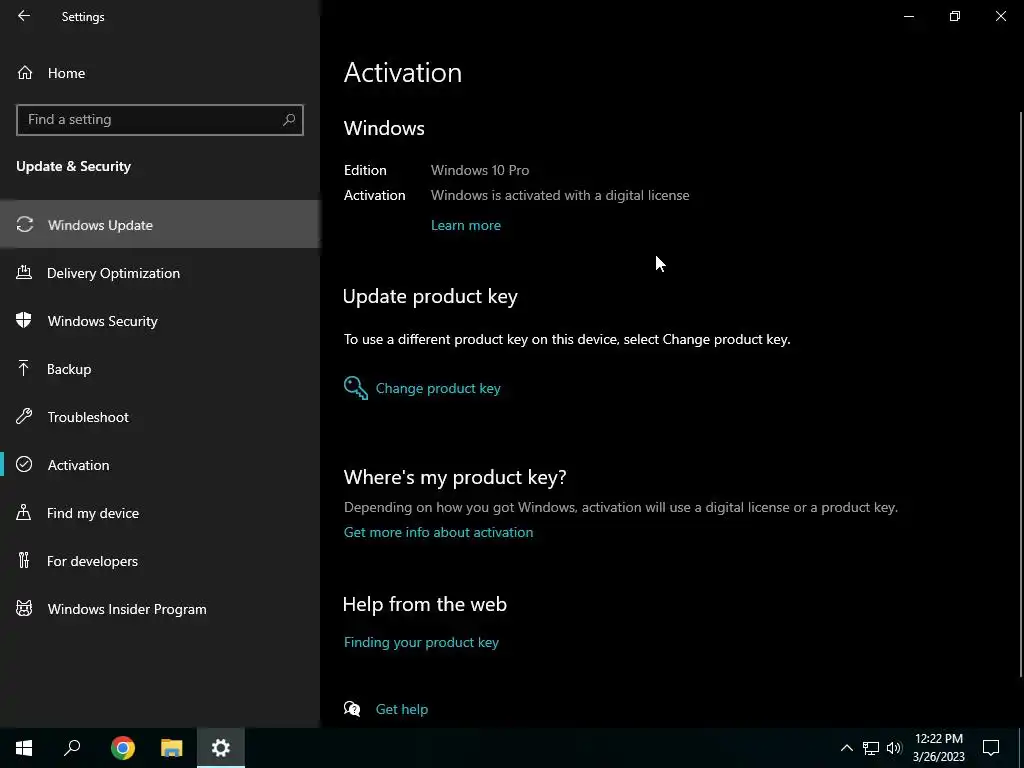1024x768 pixels.
Task: Restore down the Settings window
Action: [955, 16]
